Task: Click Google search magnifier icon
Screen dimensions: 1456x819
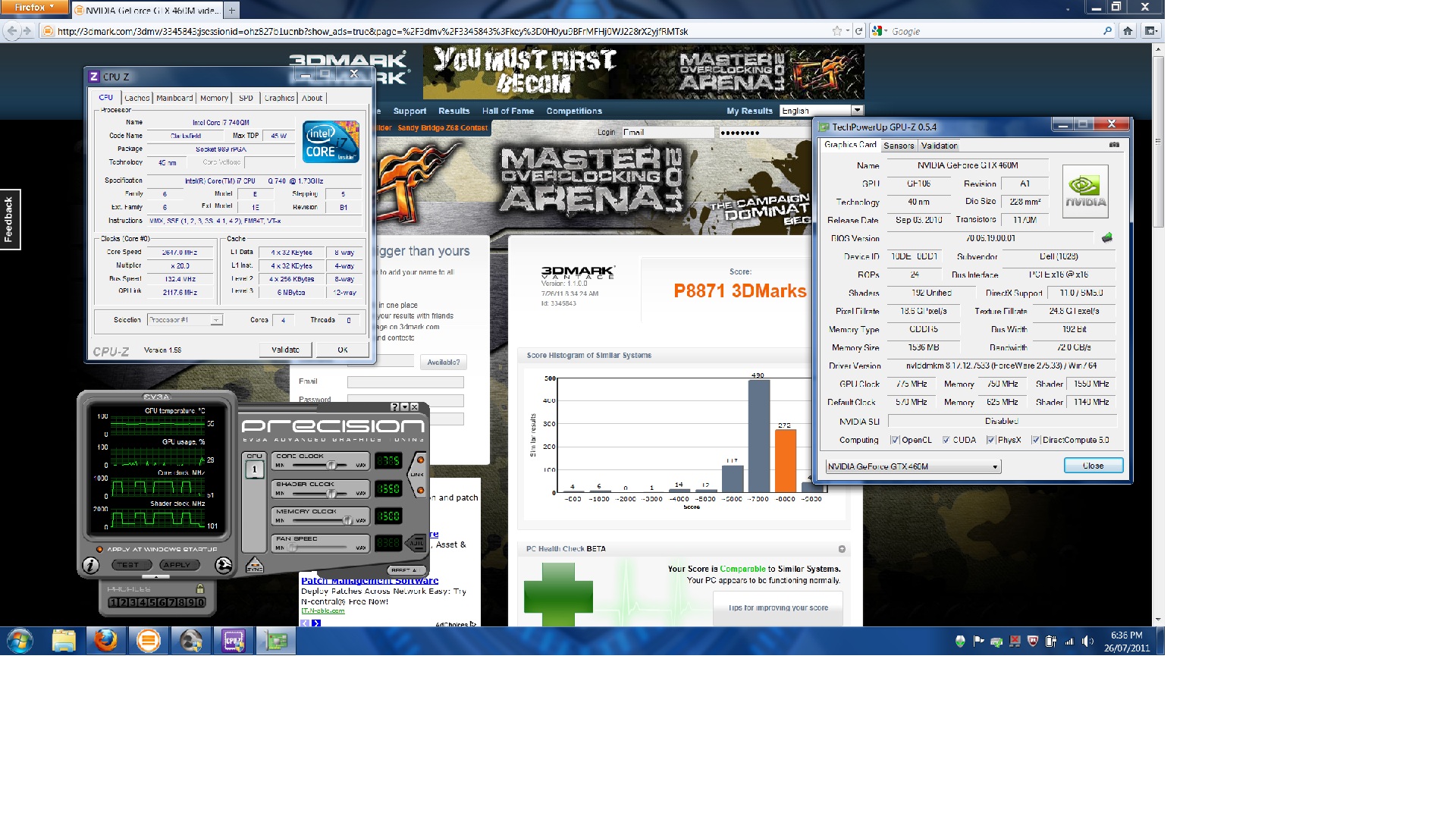Action: (1107, 31)
